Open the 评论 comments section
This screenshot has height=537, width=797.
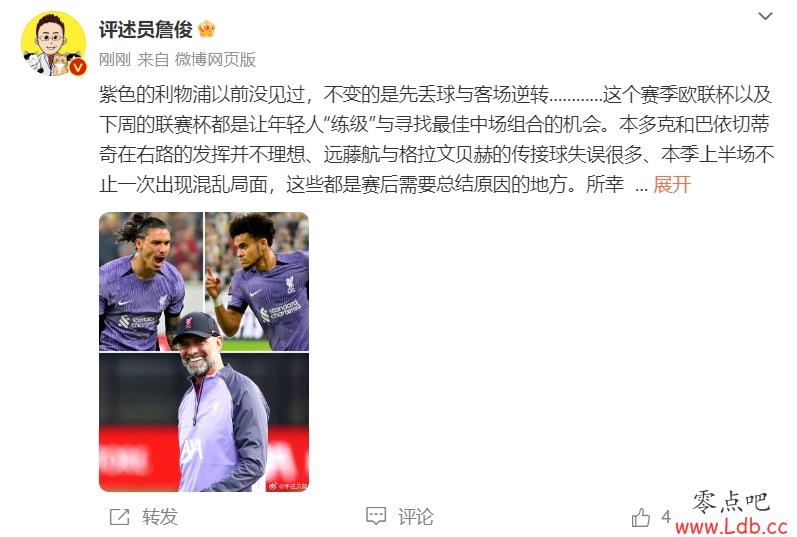tap(416, 517)
